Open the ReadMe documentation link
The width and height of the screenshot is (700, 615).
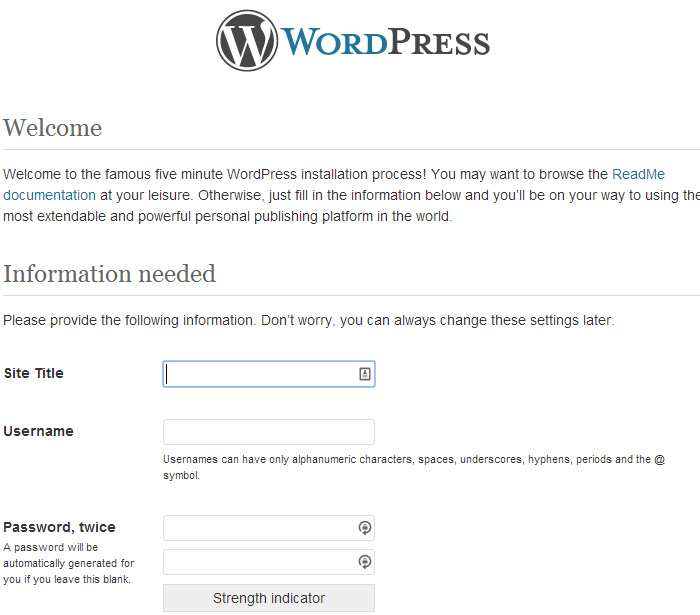coord(638,174)
